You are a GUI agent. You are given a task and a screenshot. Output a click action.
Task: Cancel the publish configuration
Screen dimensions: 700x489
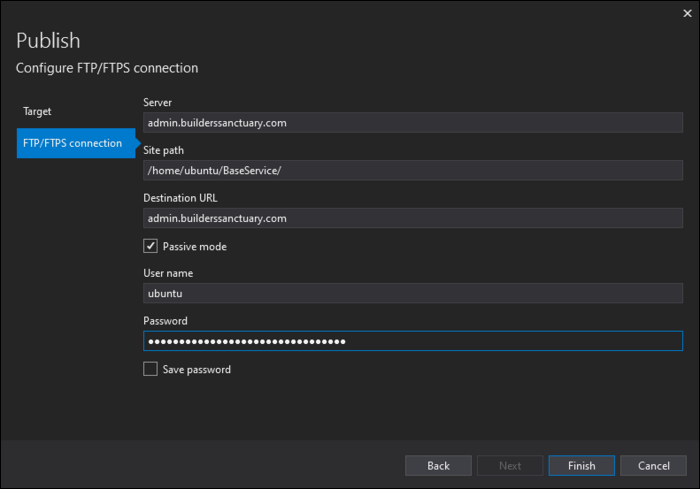(x=653, y=466)
